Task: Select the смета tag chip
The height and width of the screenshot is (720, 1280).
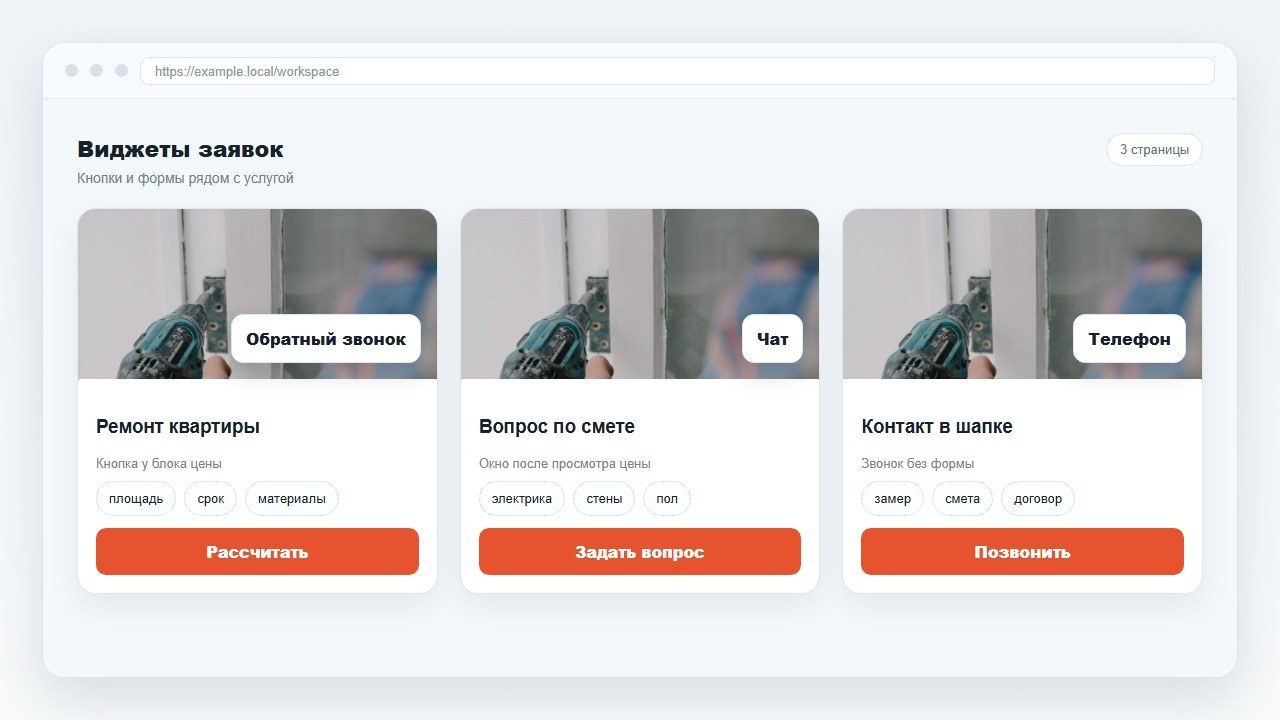Action: pyautogui.click(x=962, y=498)
